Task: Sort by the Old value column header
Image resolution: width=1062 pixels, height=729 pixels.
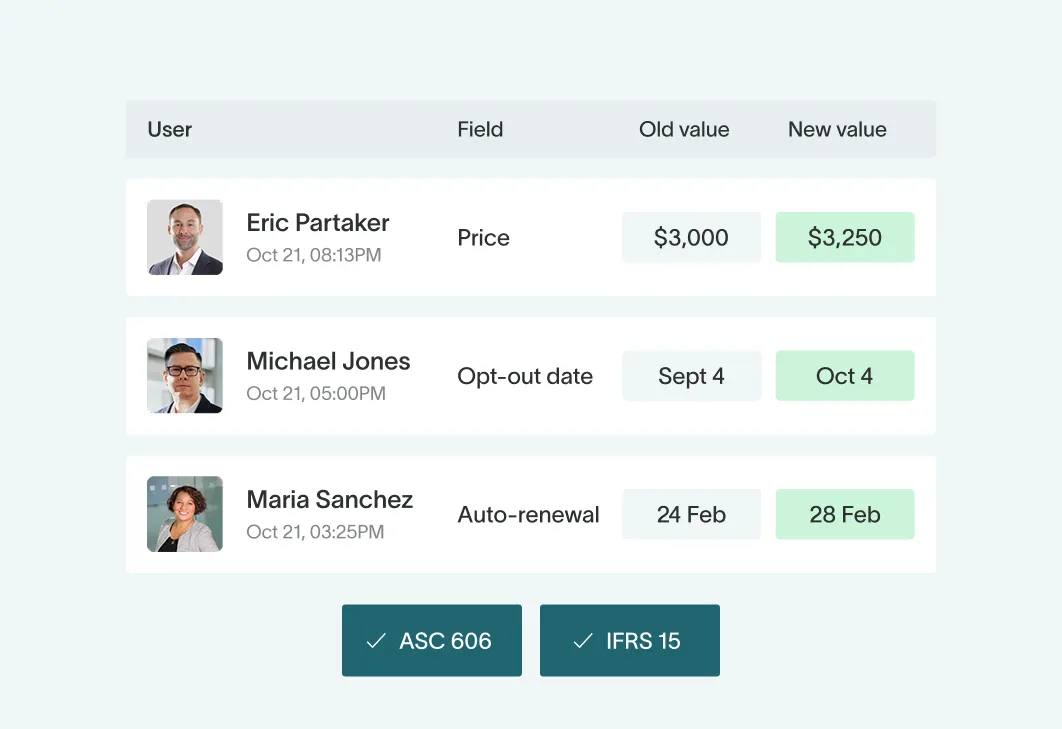Action: 684,129
